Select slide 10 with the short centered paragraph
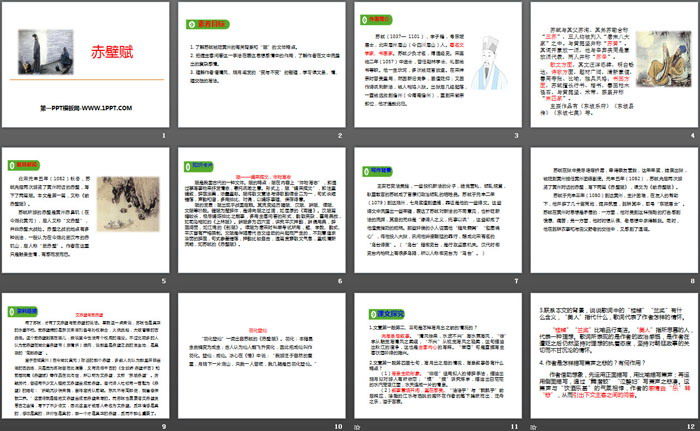Viewport: 700px width, 431px height. pyautogui.click(x=262, y=356)
